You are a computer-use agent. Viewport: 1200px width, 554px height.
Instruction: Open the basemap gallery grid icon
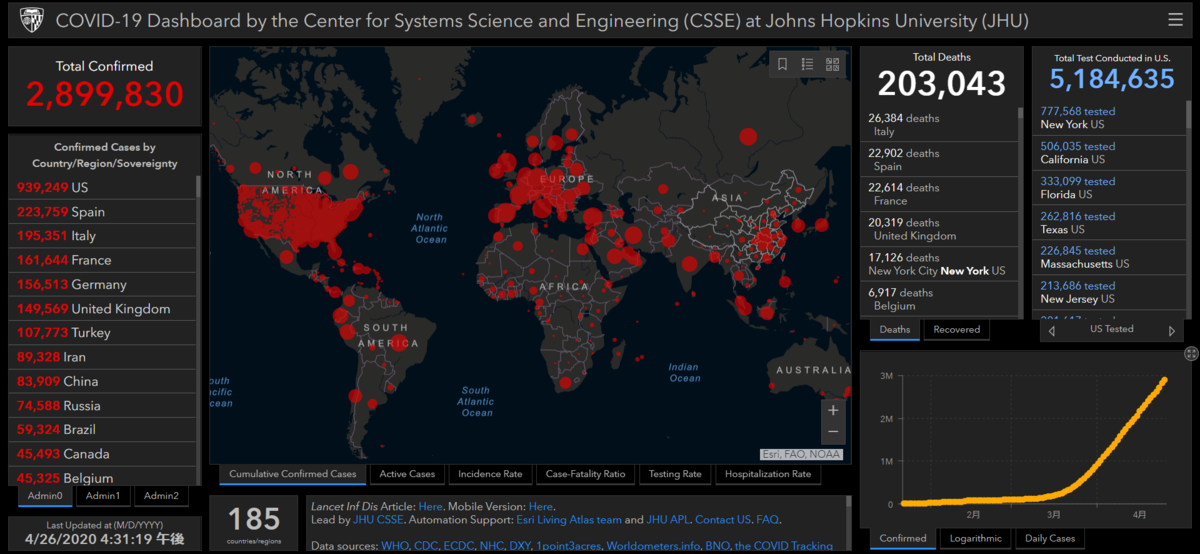point(833,64)
